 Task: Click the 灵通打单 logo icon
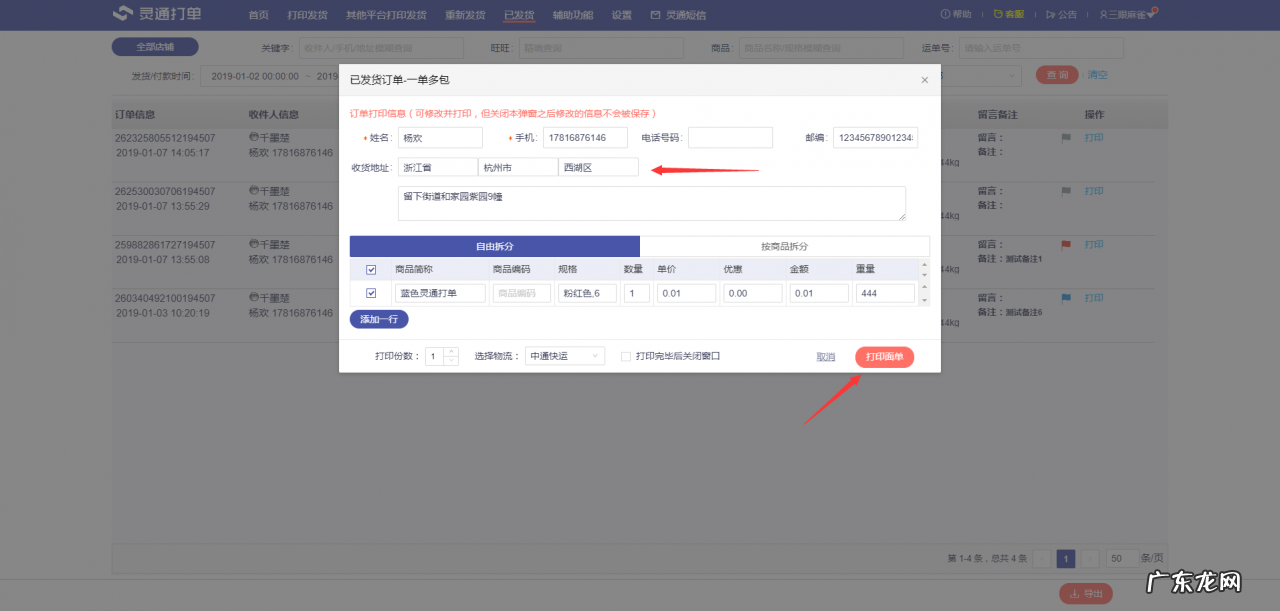[x=122, y=14]
